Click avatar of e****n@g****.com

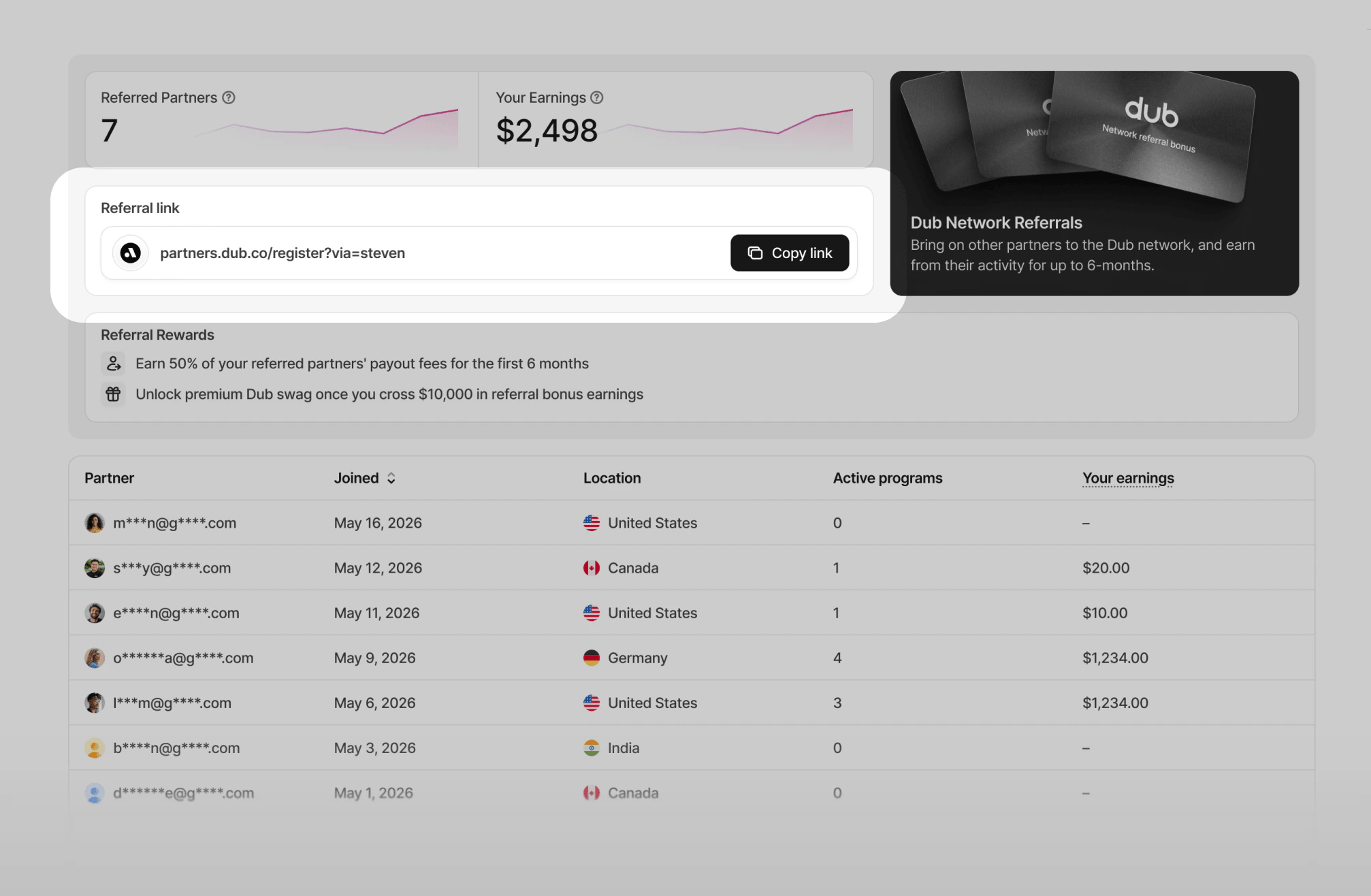pos(95,613)
